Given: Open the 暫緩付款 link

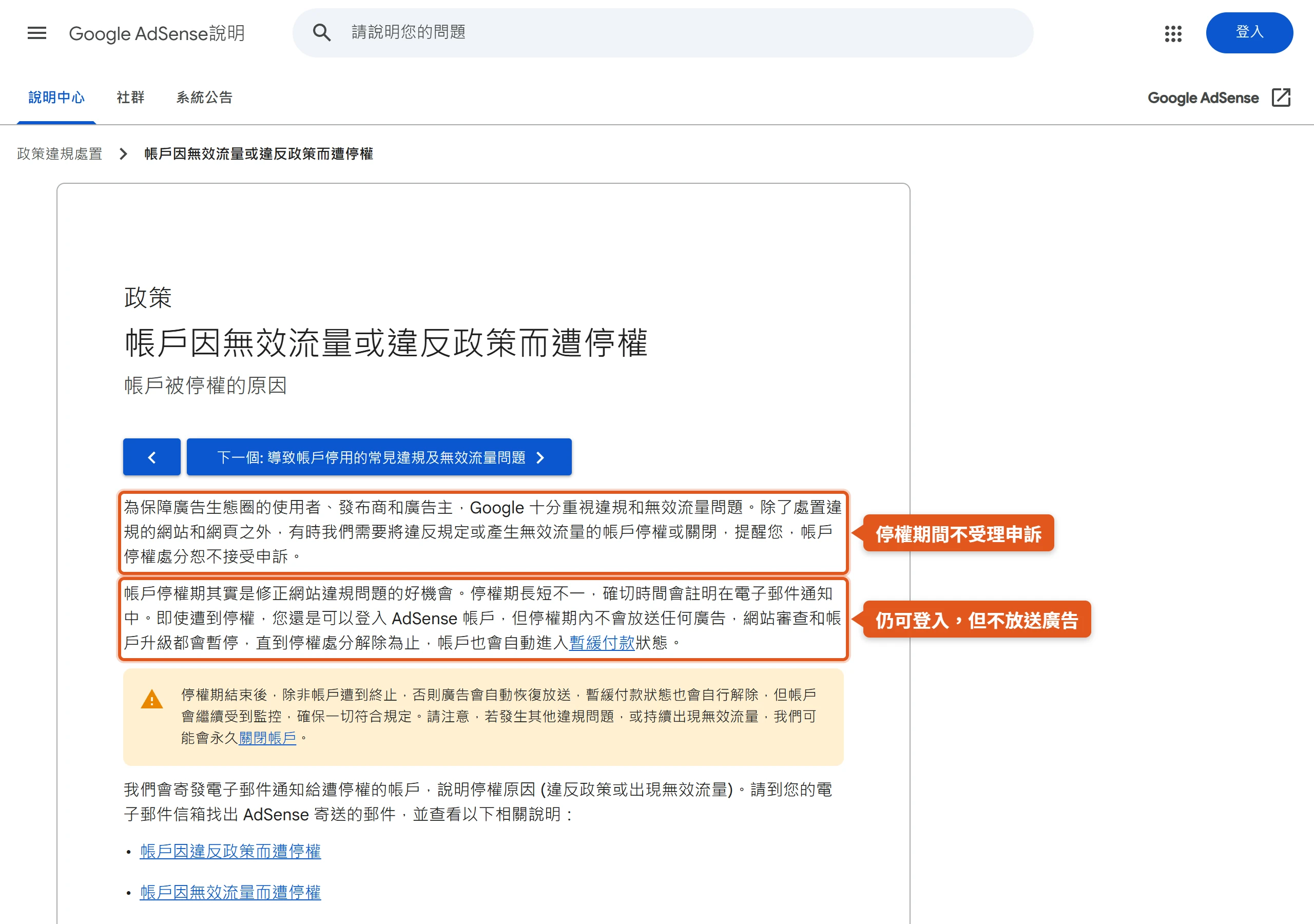Looking at the screenshot, I should coord(602,643).
